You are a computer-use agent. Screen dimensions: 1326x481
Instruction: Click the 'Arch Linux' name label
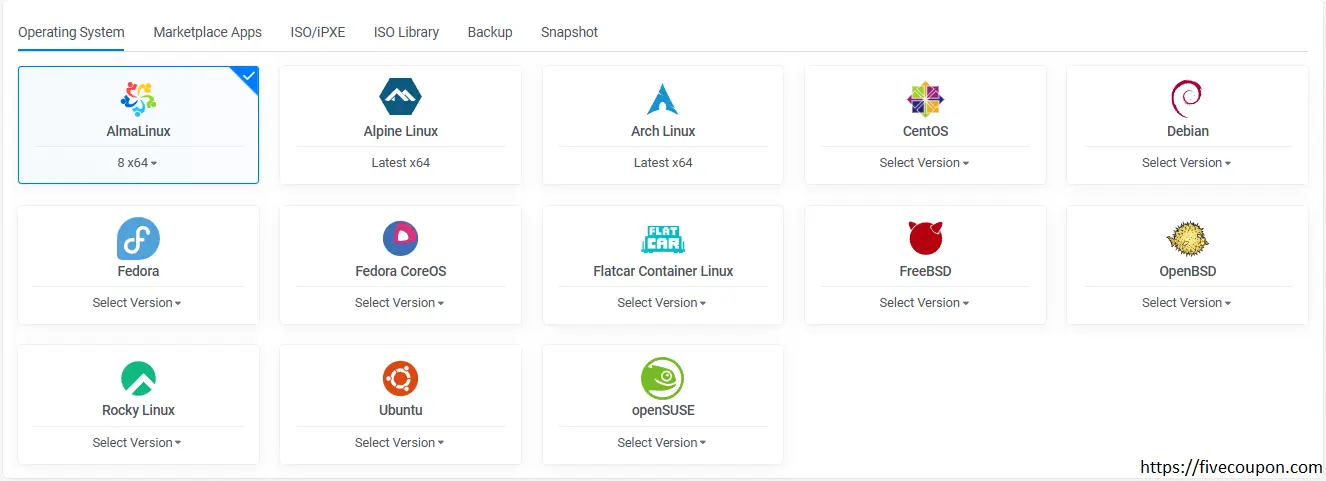pyautogui.click(x=663, y=131)
